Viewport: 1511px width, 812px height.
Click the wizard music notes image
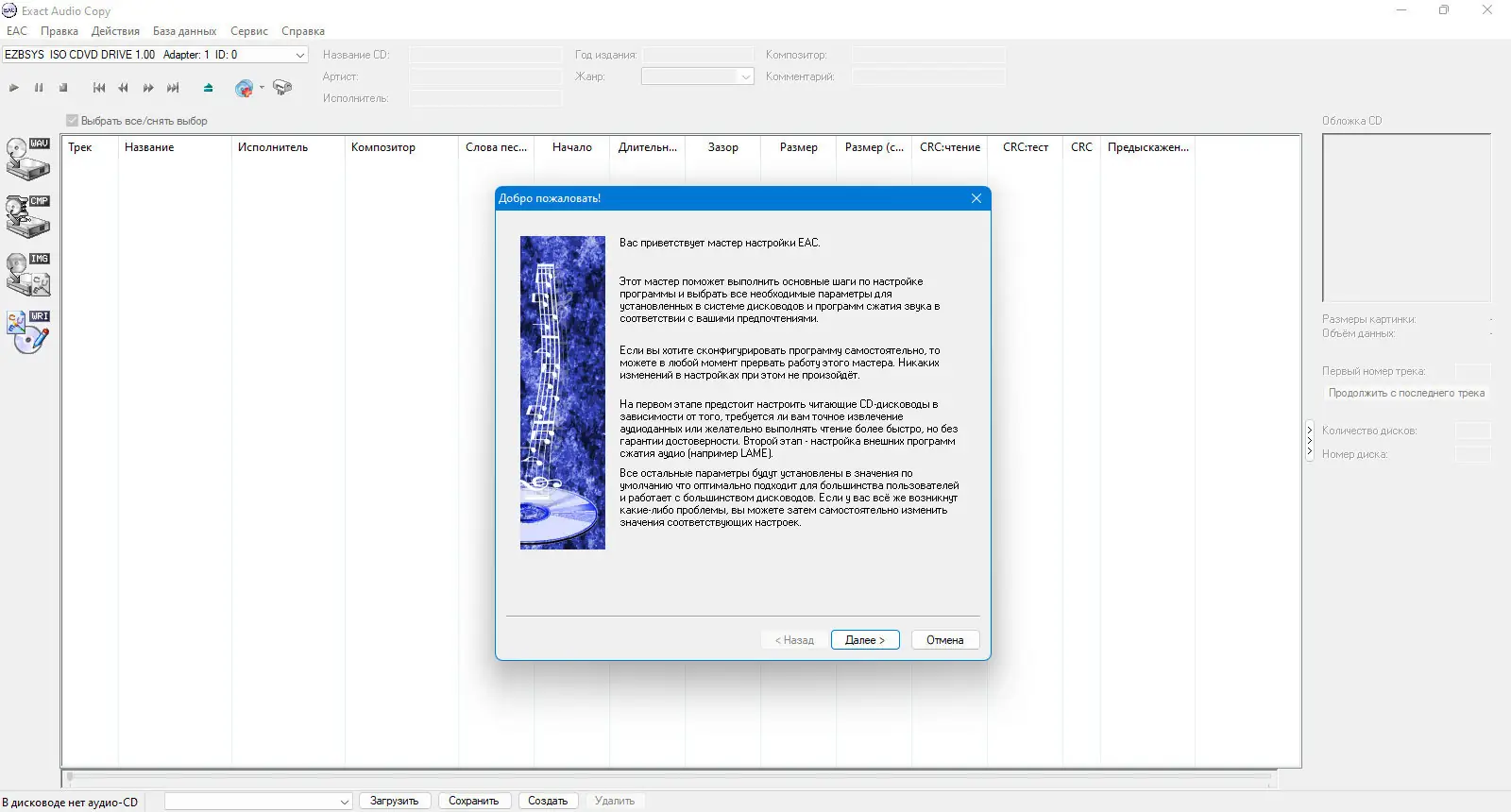click(x=563, y=393)
